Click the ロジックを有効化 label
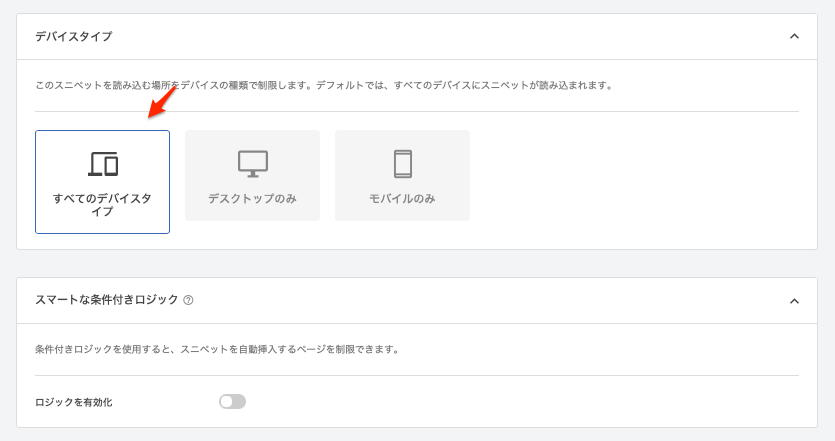Screen dimensions: 835x441 click(x=74, y=402)
